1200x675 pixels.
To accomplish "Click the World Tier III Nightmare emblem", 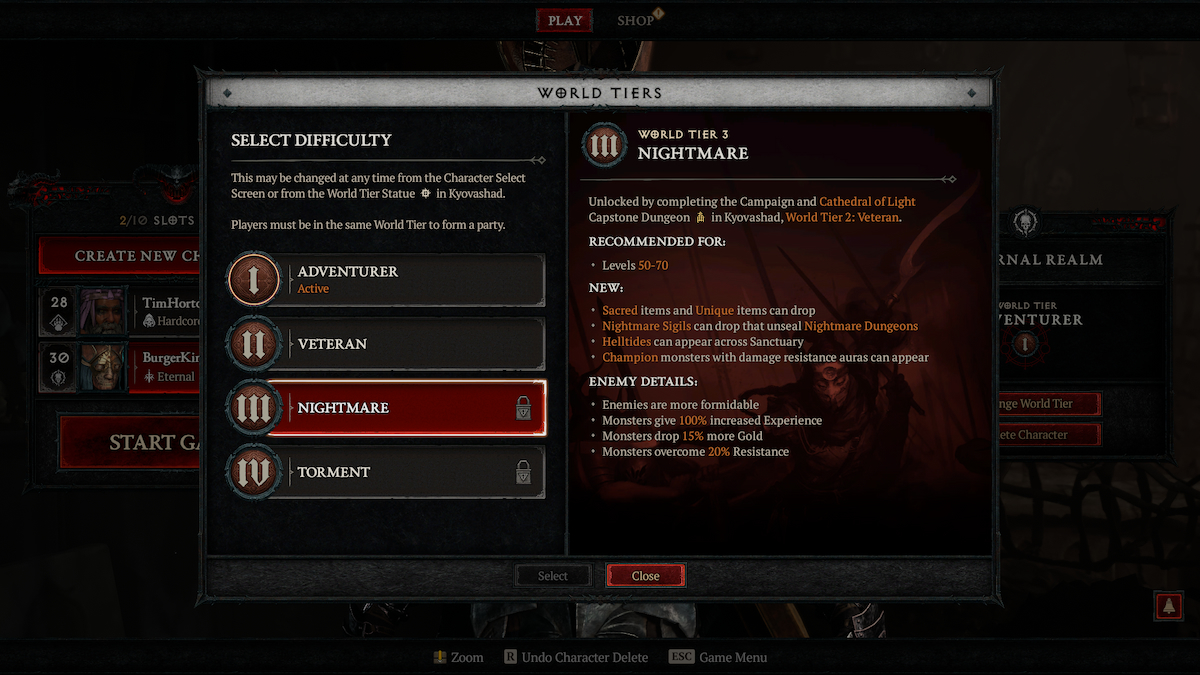I will pyautogui.click(x=253, y=408).
